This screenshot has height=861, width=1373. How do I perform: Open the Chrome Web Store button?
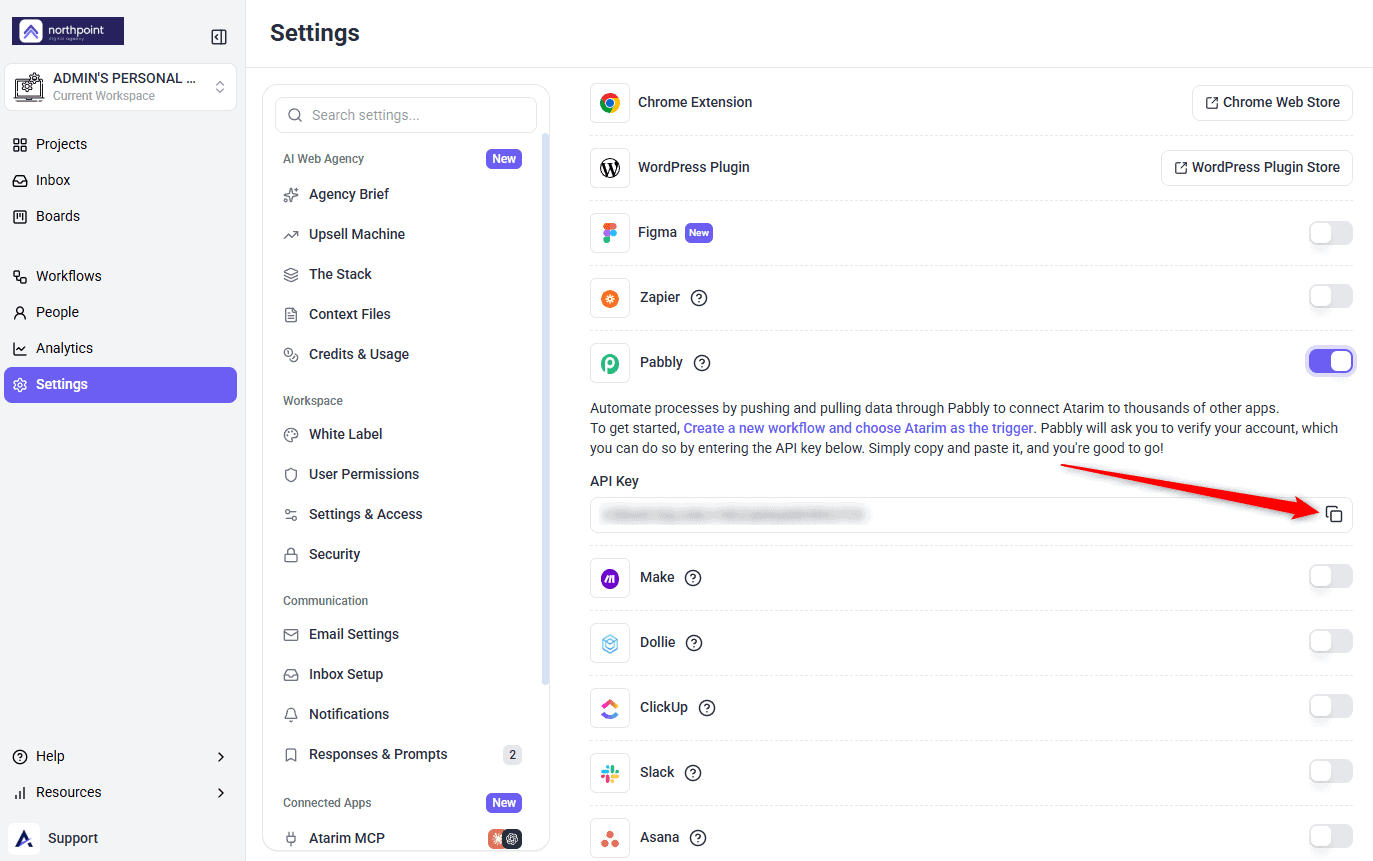pos(1272,102)
